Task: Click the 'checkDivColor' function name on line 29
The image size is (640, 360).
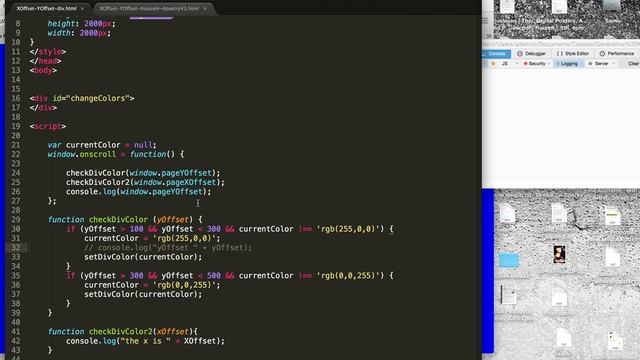Action: (x=118, y=220)
